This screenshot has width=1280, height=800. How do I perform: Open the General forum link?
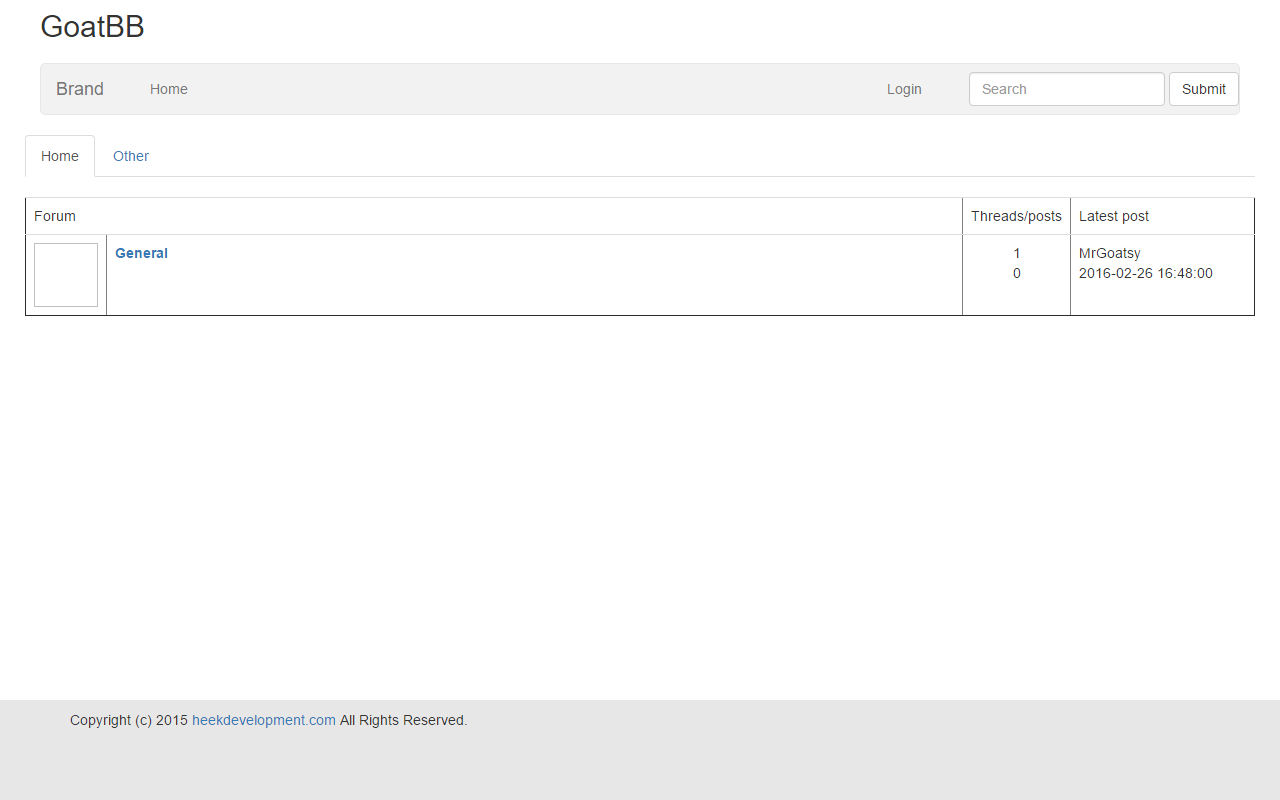tap(141, 253)
